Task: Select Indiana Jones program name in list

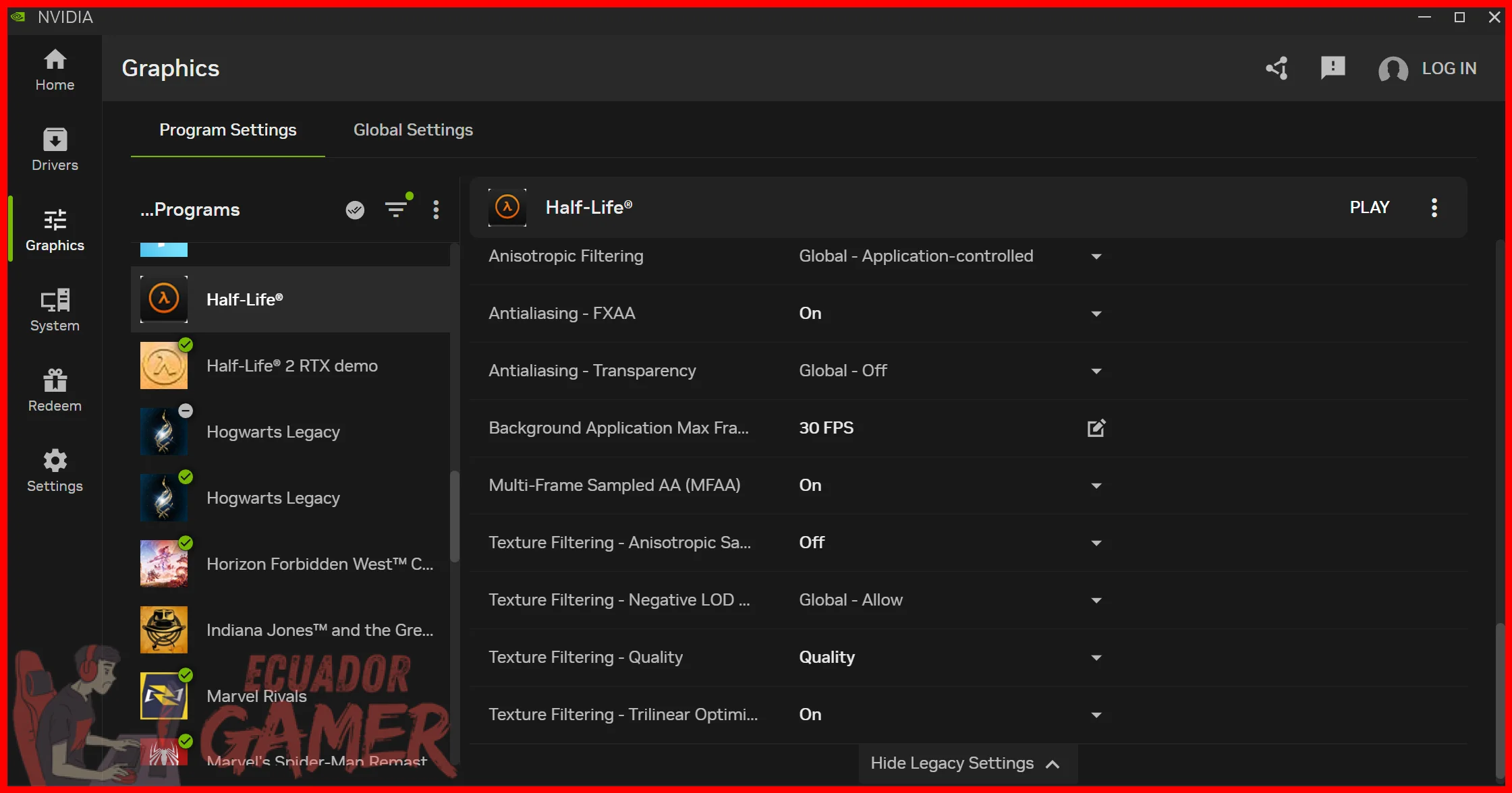Action: 320,630
